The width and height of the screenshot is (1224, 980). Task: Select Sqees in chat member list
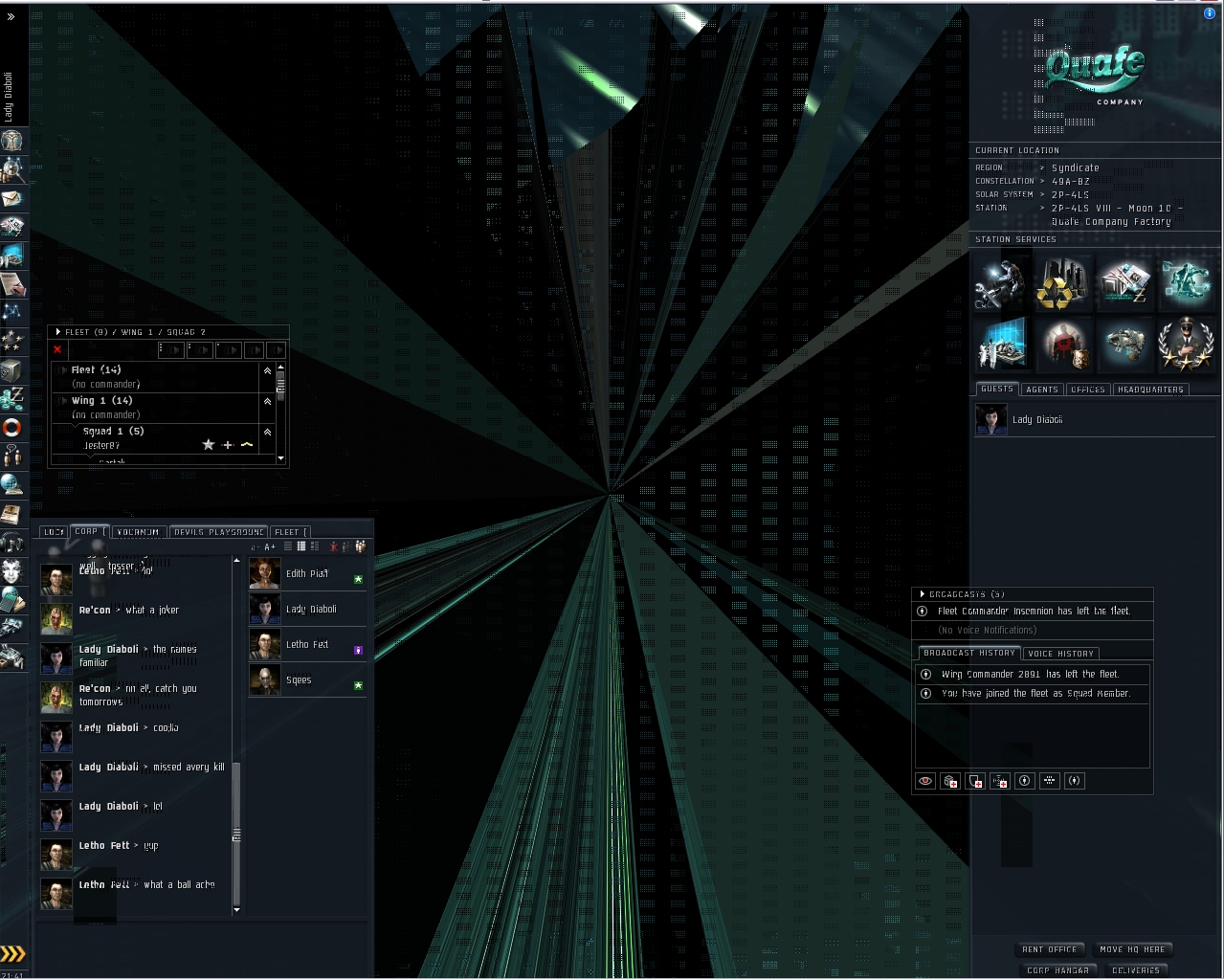click(x=307, y=680)
